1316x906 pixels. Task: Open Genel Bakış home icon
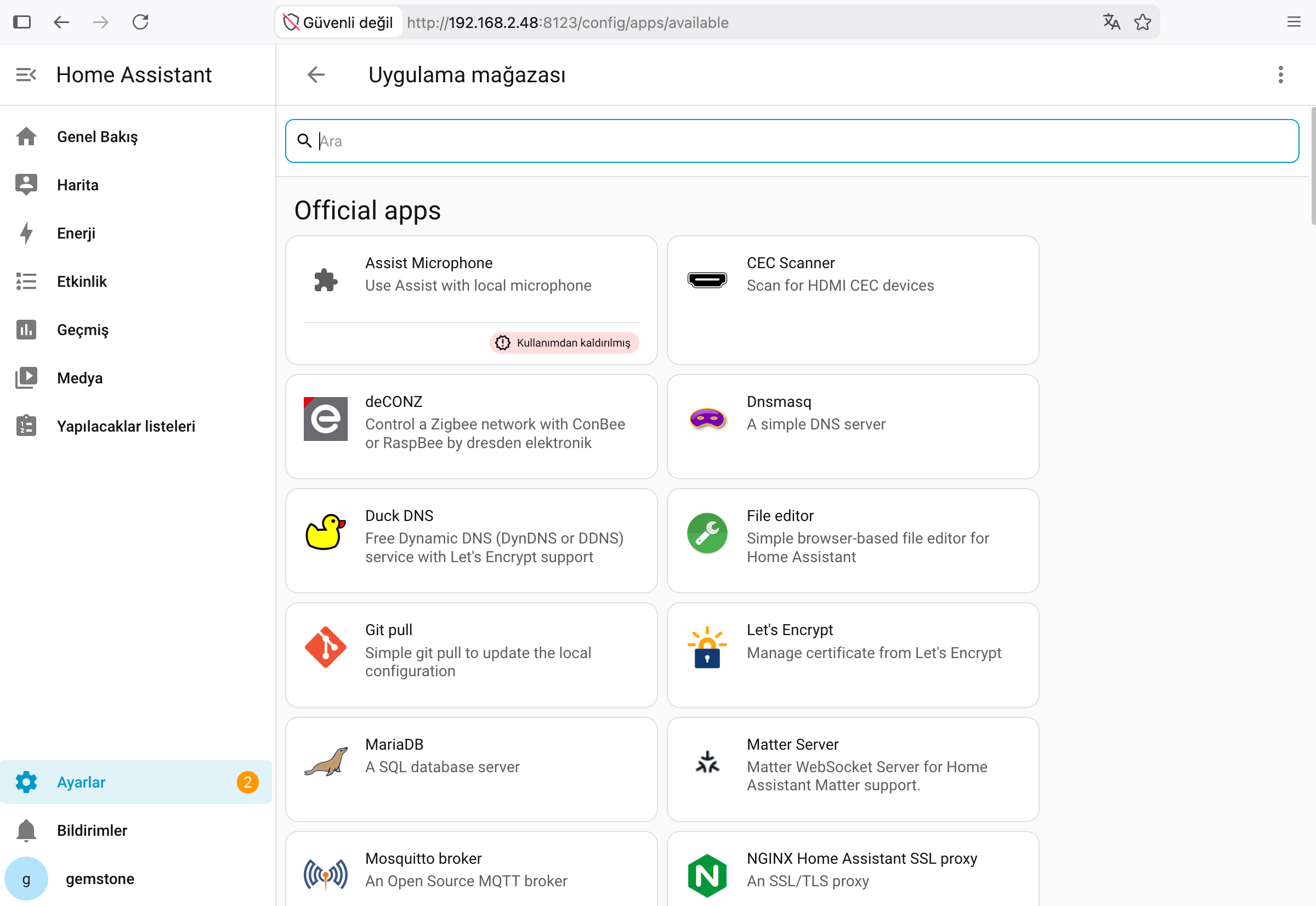point(26,137)
